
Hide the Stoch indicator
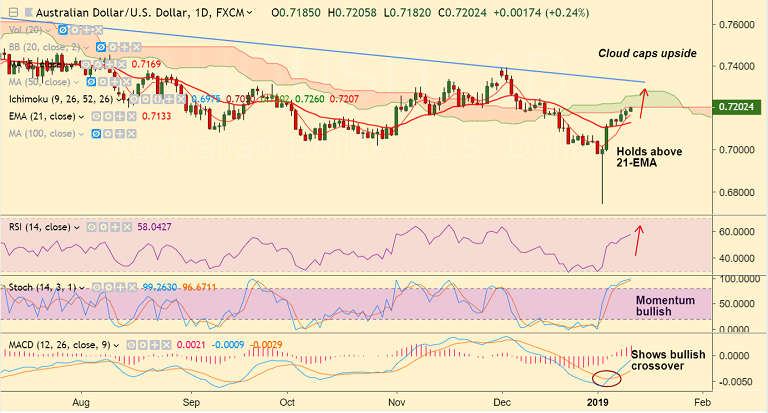pyautogui.click(x=96, y=287)
